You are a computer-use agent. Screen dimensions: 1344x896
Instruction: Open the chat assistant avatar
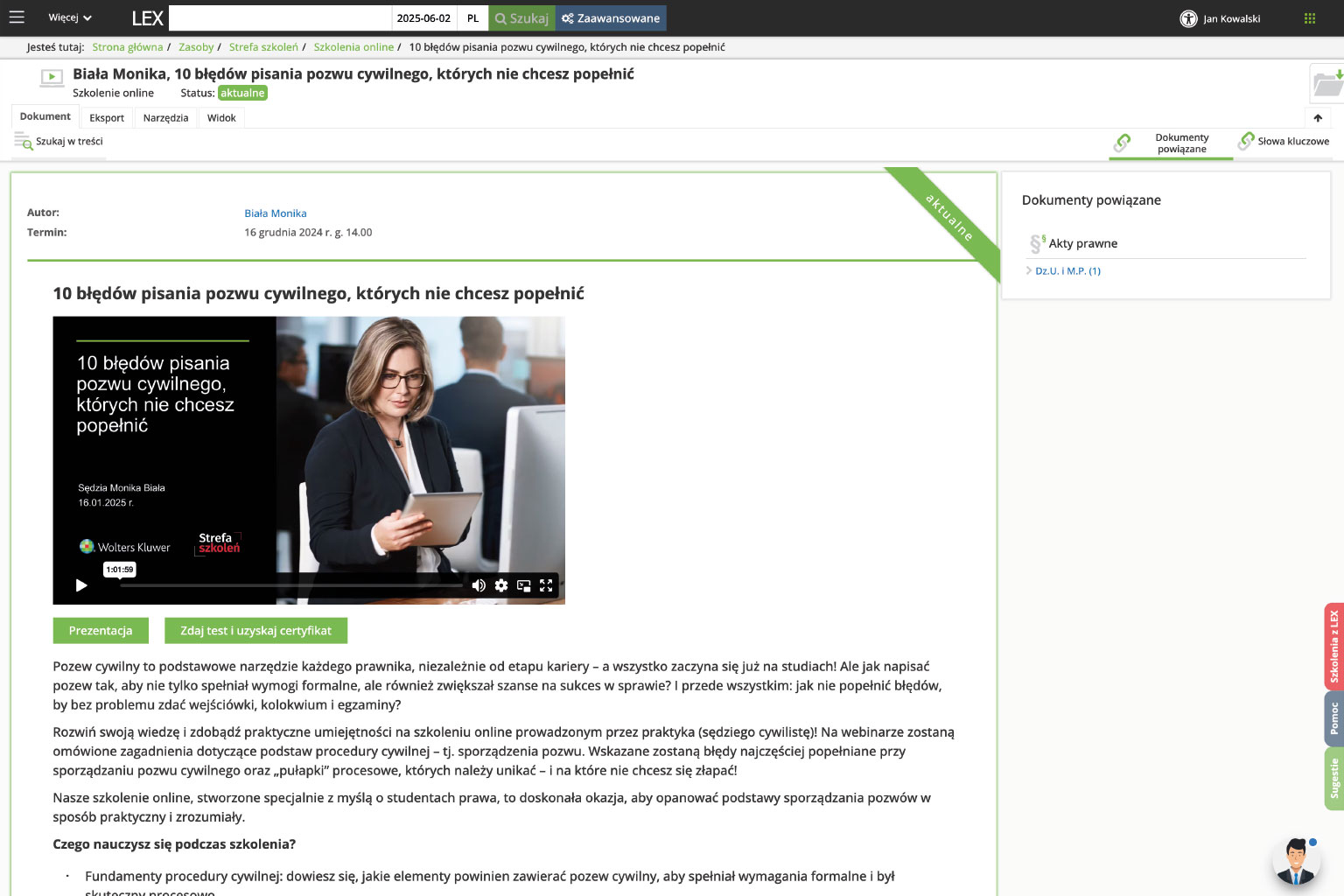pos(1295,861)
